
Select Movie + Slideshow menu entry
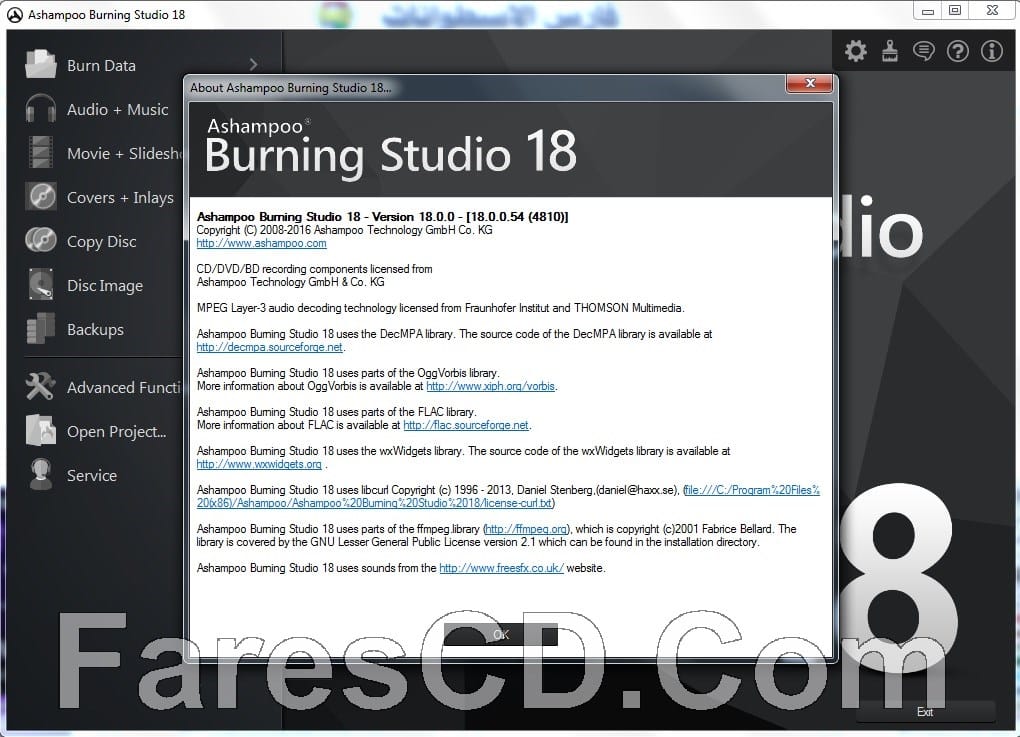pyautogui.click(x=124, y=154)
